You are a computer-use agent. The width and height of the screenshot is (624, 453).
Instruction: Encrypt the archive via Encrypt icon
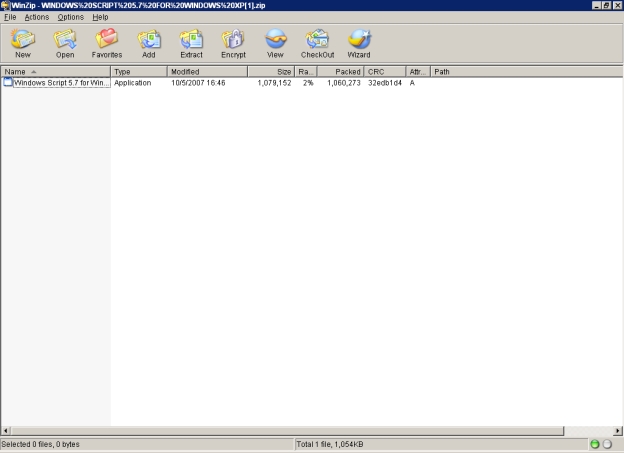(x=234, y=43)
